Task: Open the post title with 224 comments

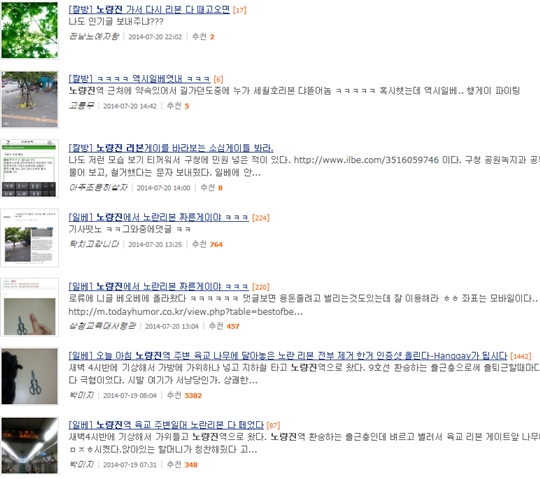Action: pos(158,217)
